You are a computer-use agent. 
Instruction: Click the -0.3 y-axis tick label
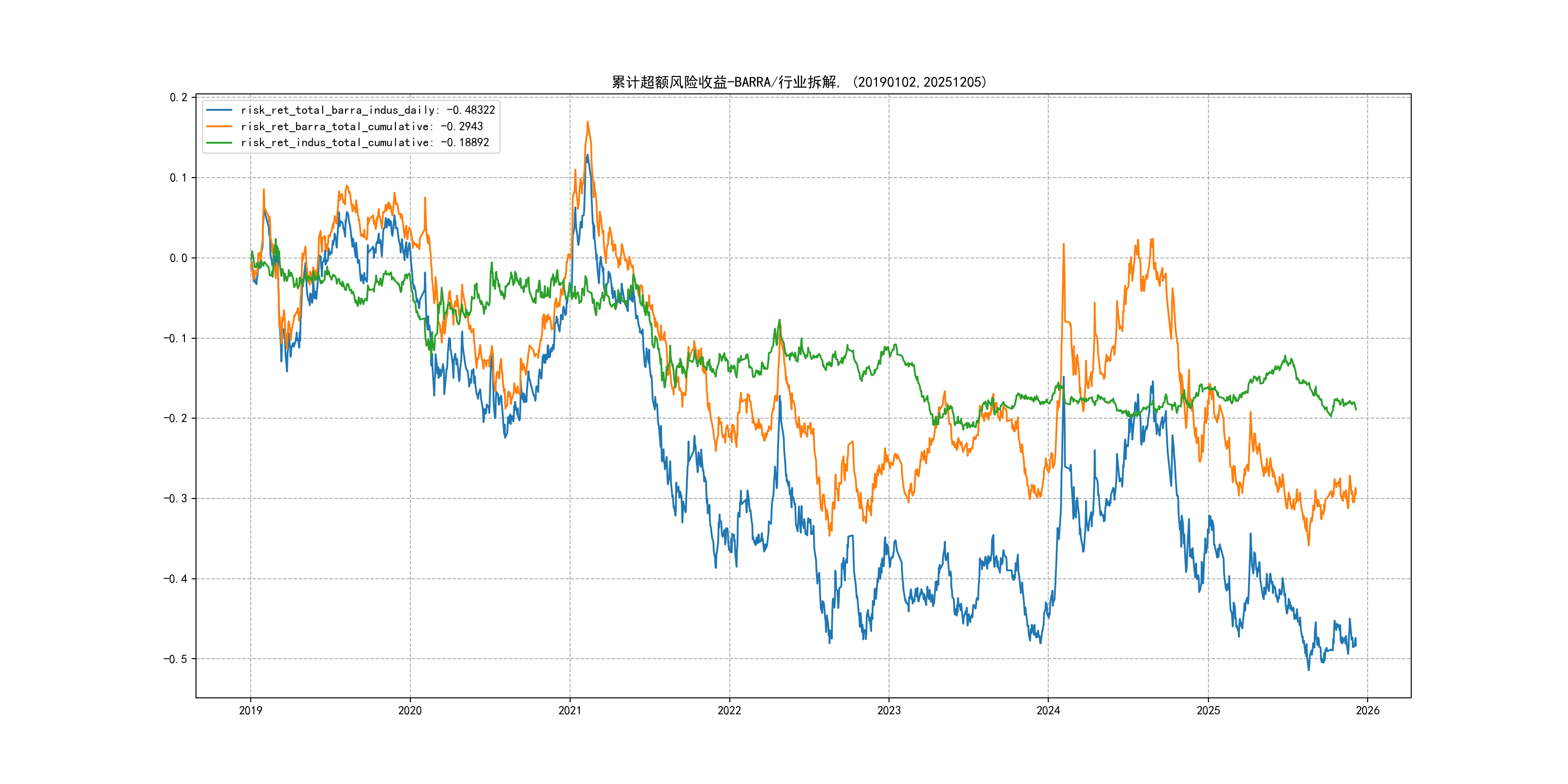pyautogui.click(x=175, y=498)
